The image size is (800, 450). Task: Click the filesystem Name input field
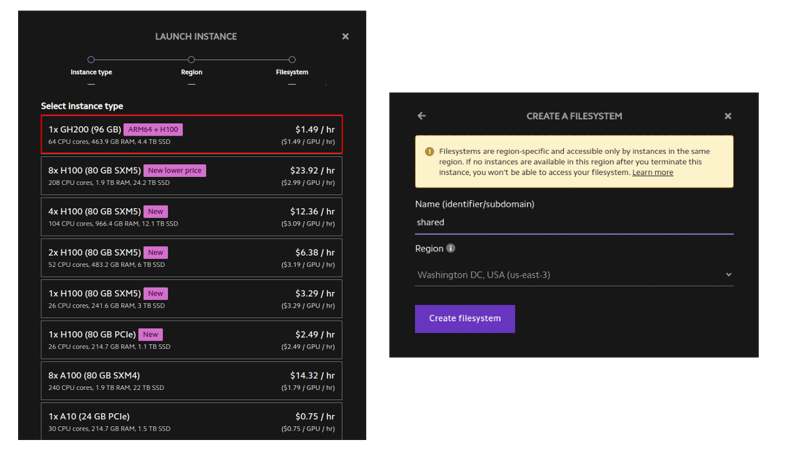(x=574, y=222)
